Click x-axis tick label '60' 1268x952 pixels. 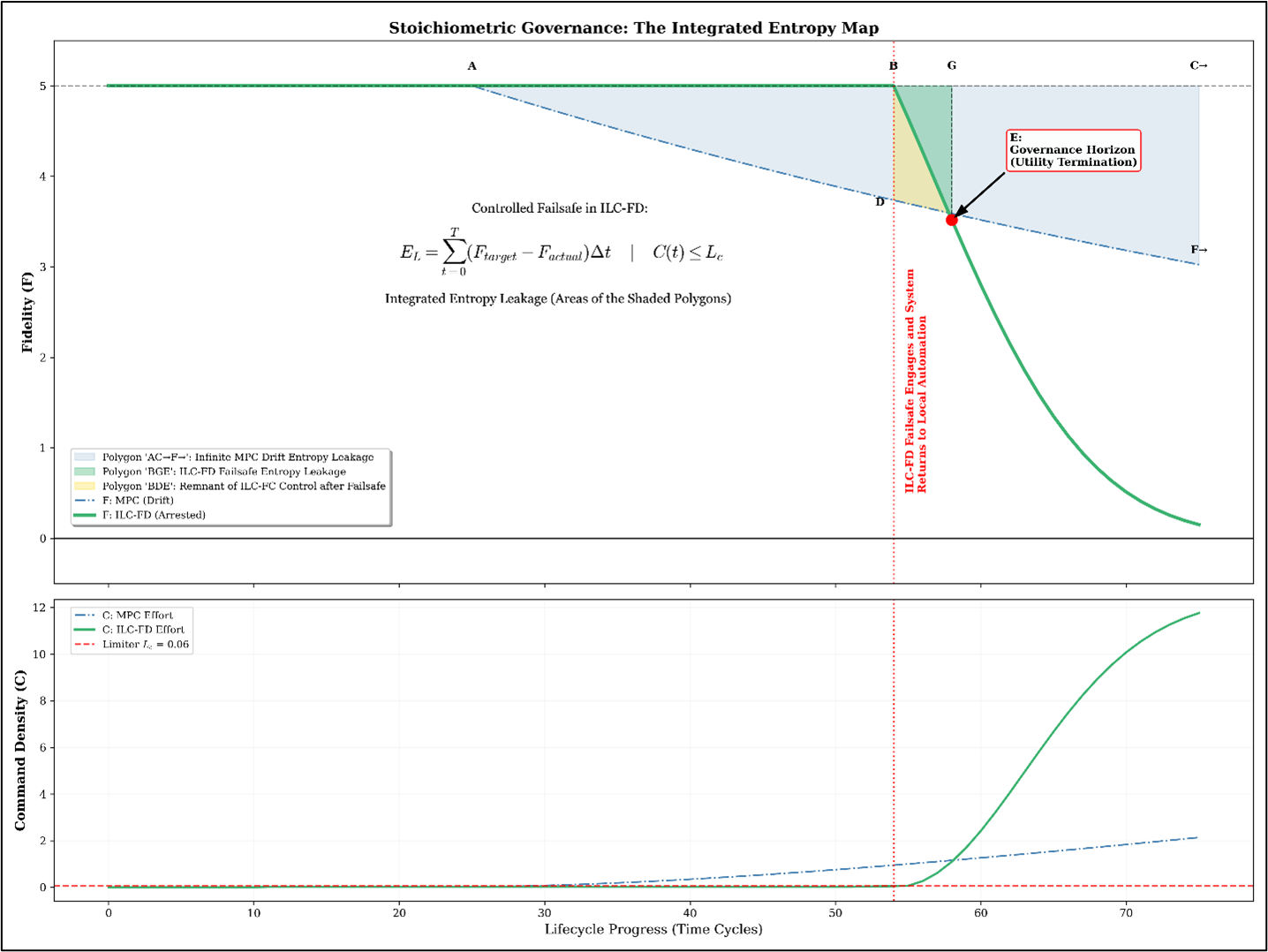point(981,913)
